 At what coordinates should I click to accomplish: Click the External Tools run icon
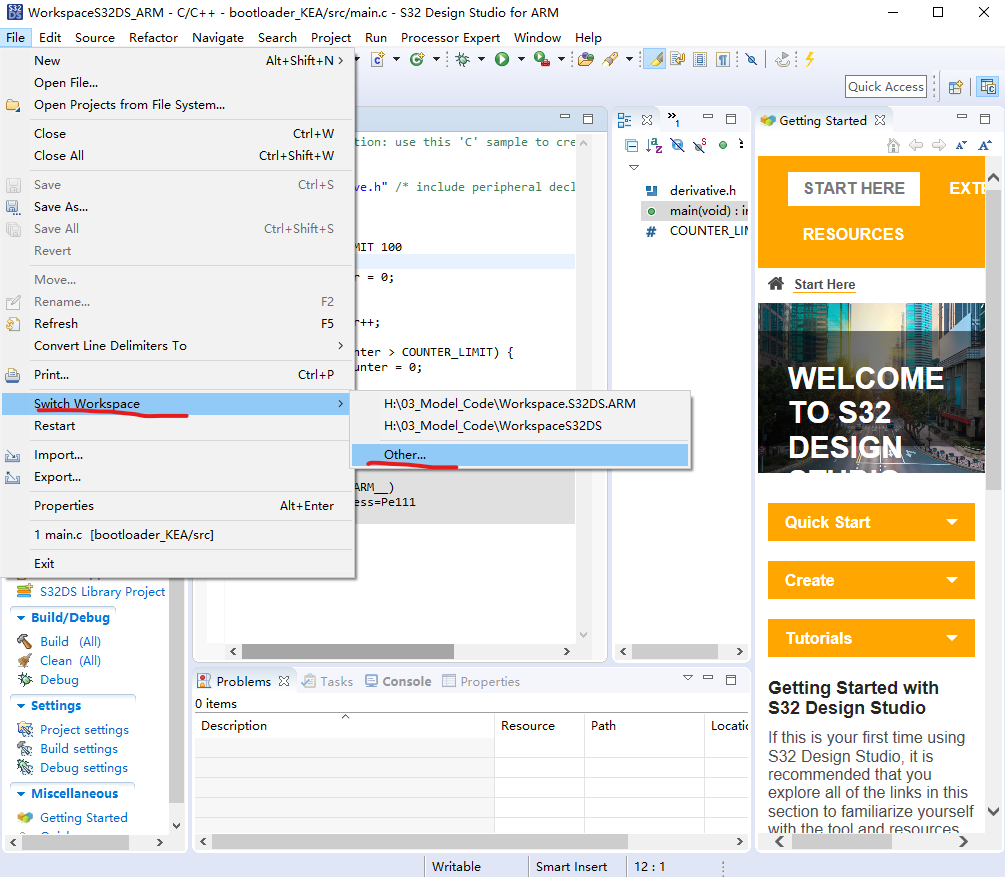[542, 60]
